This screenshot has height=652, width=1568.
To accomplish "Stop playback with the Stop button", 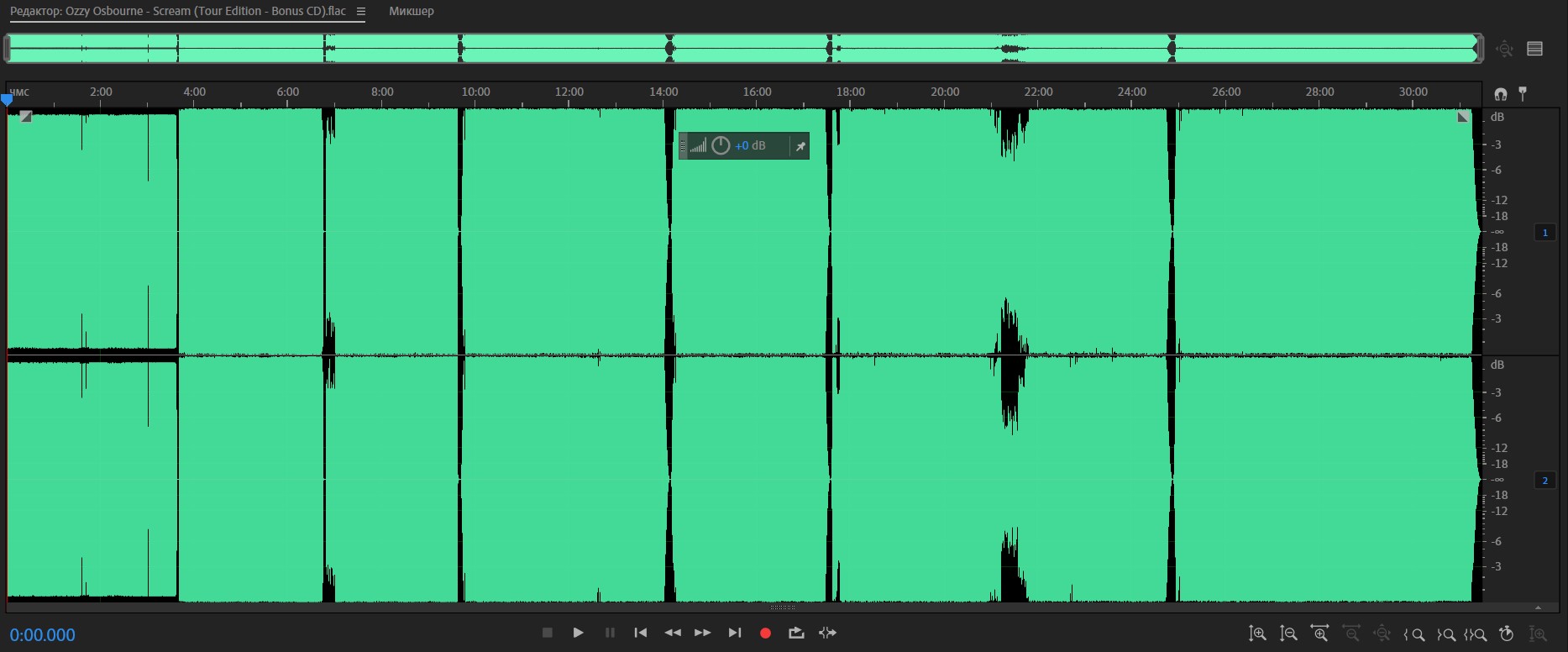I will pos(547,633).
